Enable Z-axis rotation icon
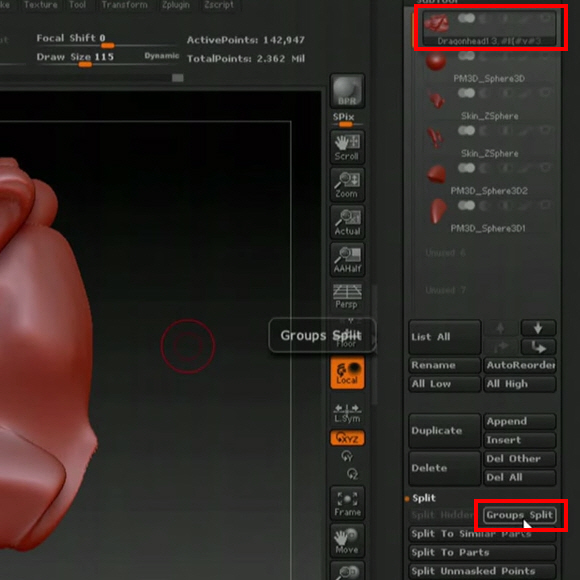Image resolution: width=580 pixels, height=580 pixels. point(352,474)
